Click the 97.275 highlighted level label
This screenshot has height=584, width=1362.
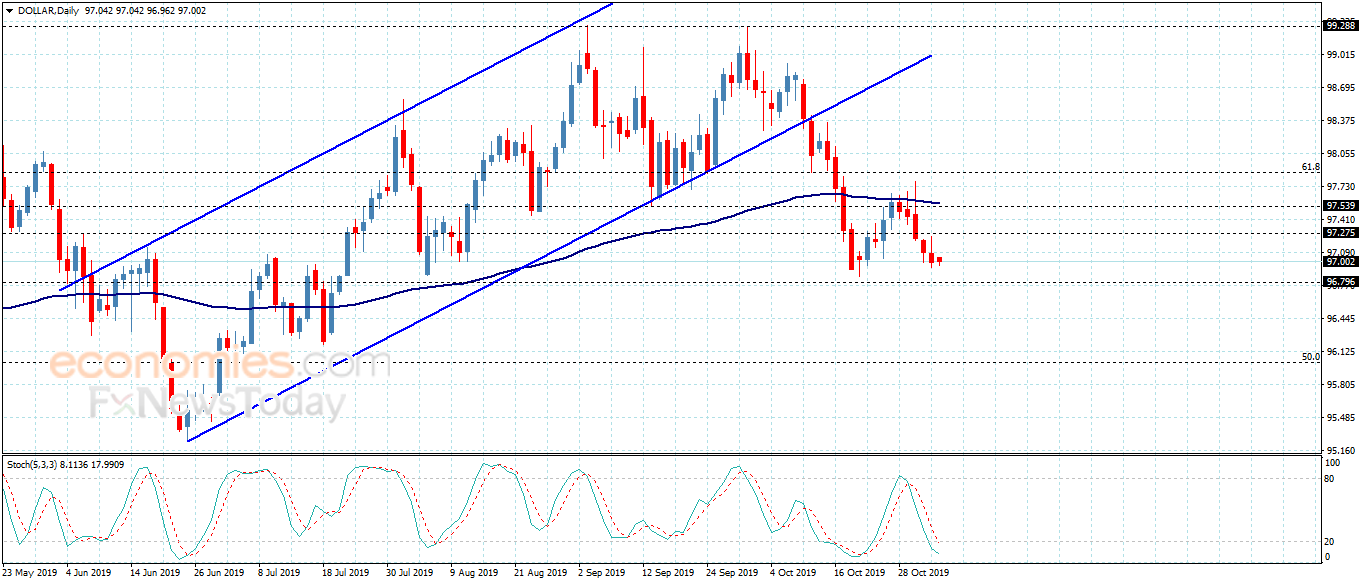(x=1339, y=233)
